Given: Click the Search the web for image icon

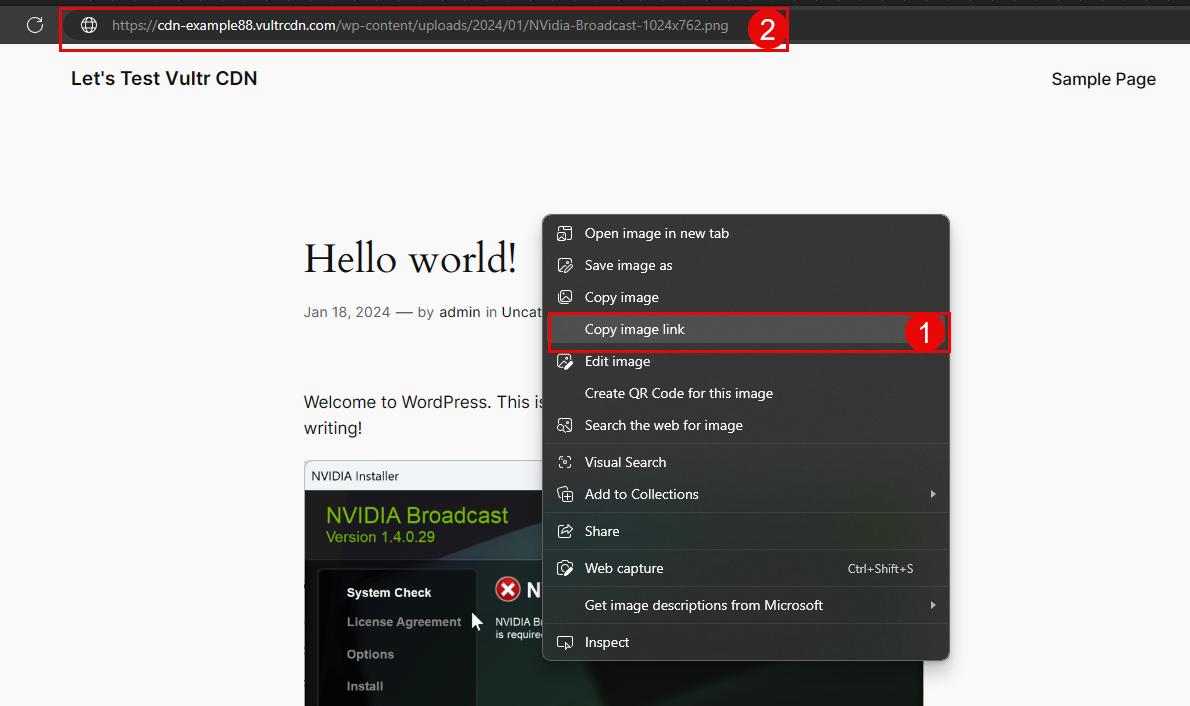Looking at the screenshot, I should click(x=565, y=425).
